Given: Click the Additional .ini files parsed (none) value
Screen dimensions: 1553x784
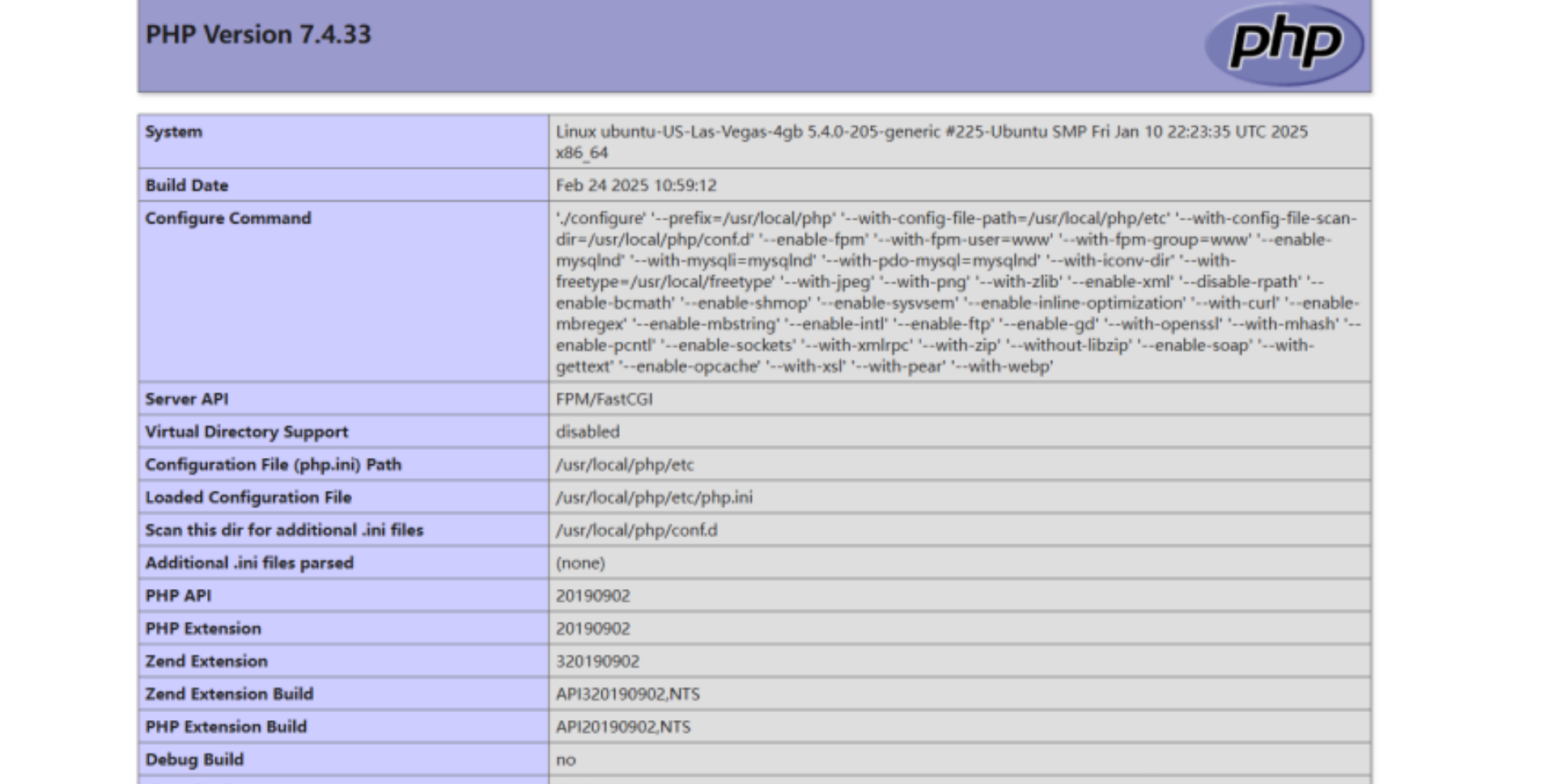Looking at the screenshot, I should click(x=580, y=563).
